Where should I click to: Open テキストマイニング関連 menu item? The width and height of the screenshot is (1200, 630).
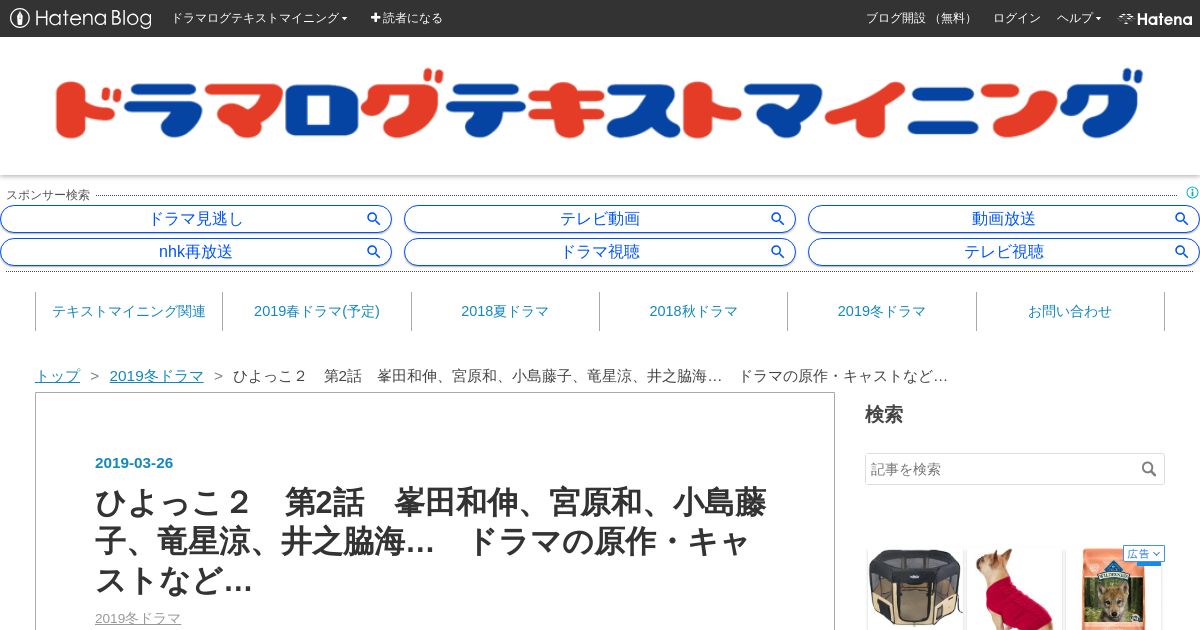click(x=129, y=311)
